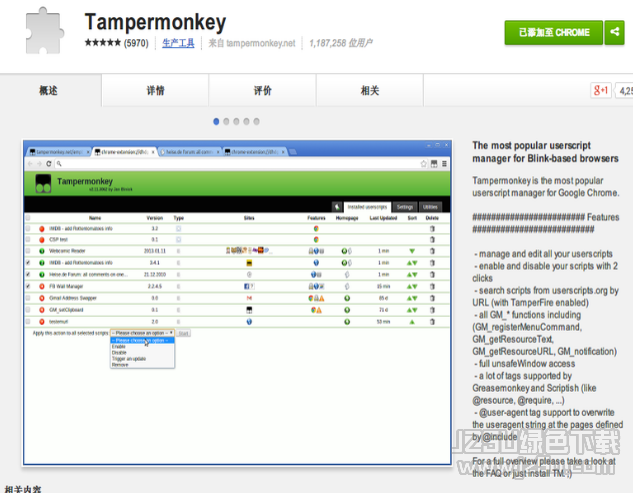Uncheck the FB Wall Manager row checkbox

(x=28, y=286)
